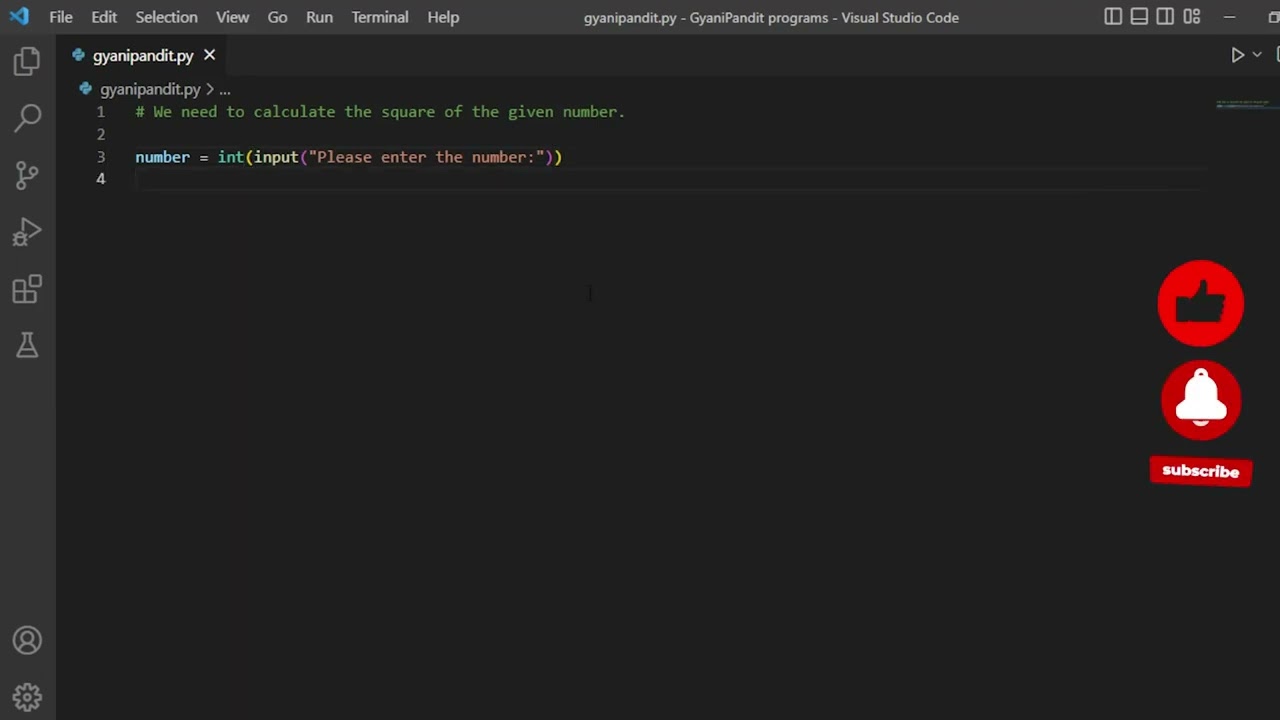Open the Accounts menu icon
Viewport: 1280px width, 720px height.
(x=27, y=641)
